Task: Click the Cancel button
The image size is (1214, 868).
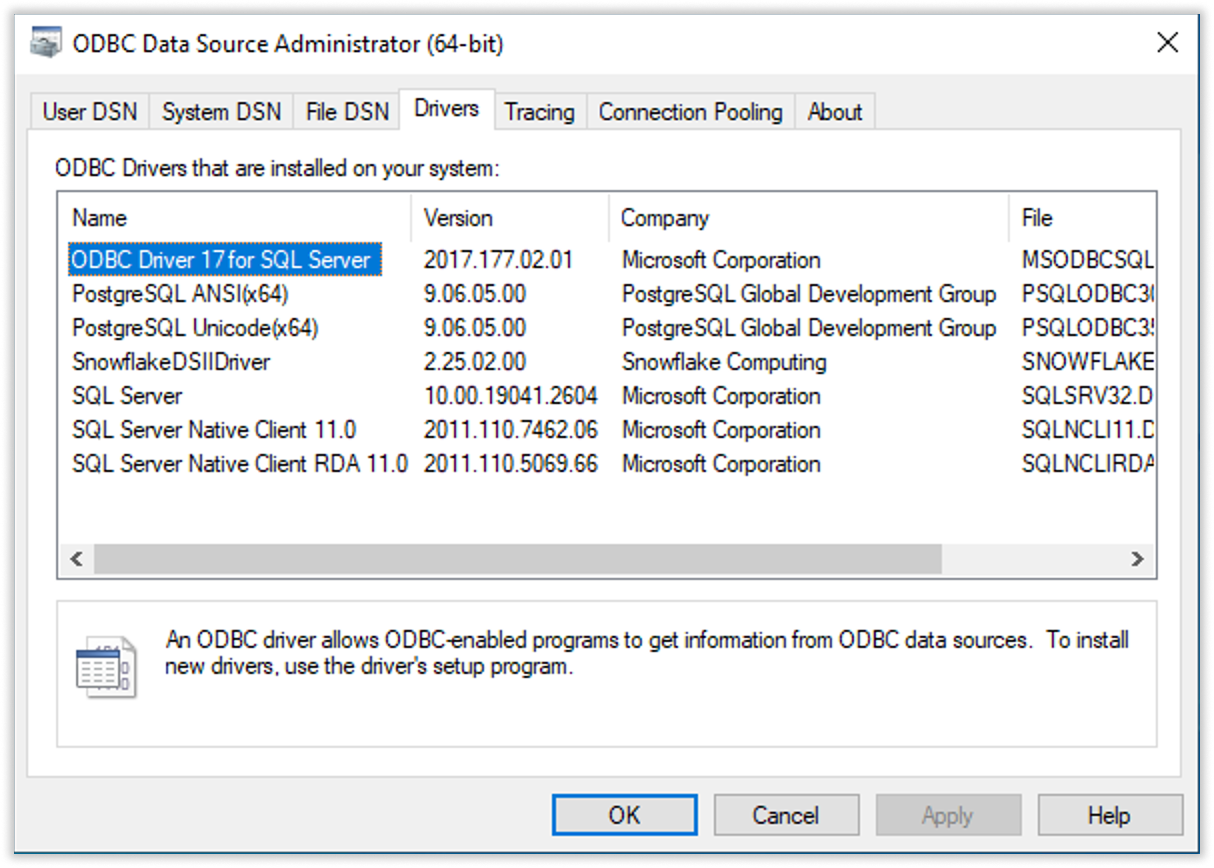Action: pyautogui.click(x=786, y=815)
